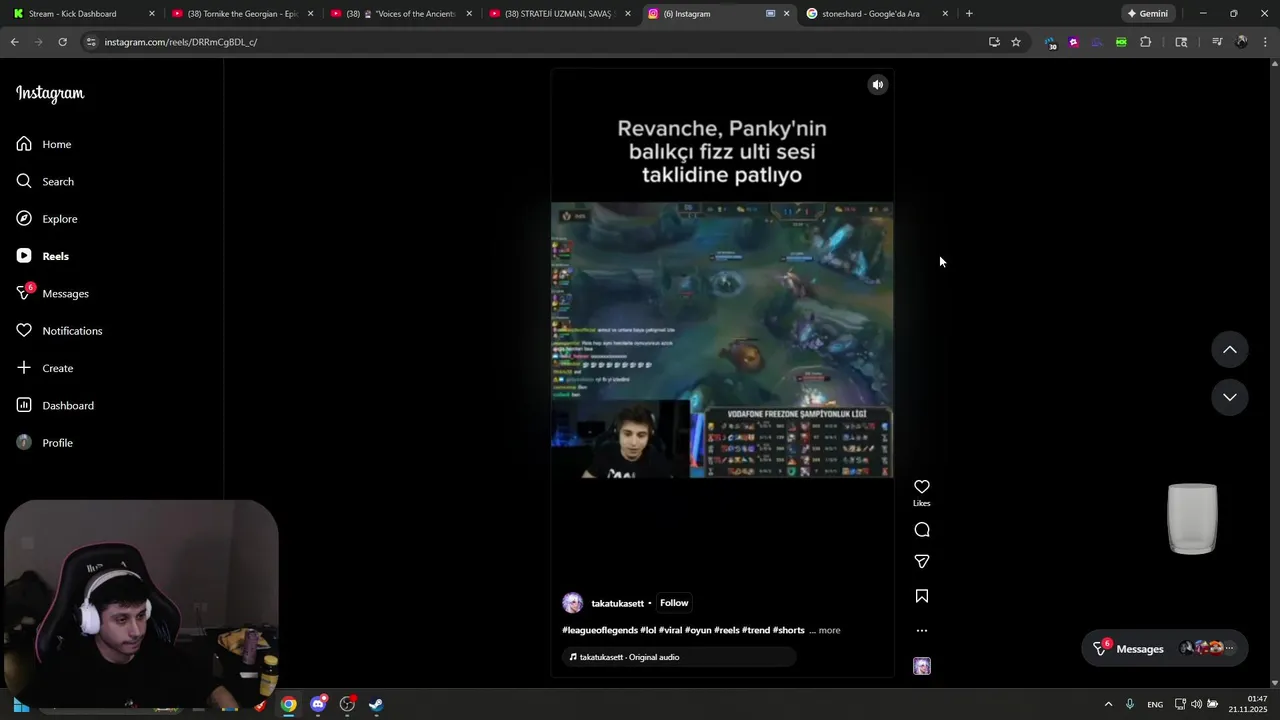Open Gemini in Chrome
The image size is (1280, 720).
point(1148,14)
